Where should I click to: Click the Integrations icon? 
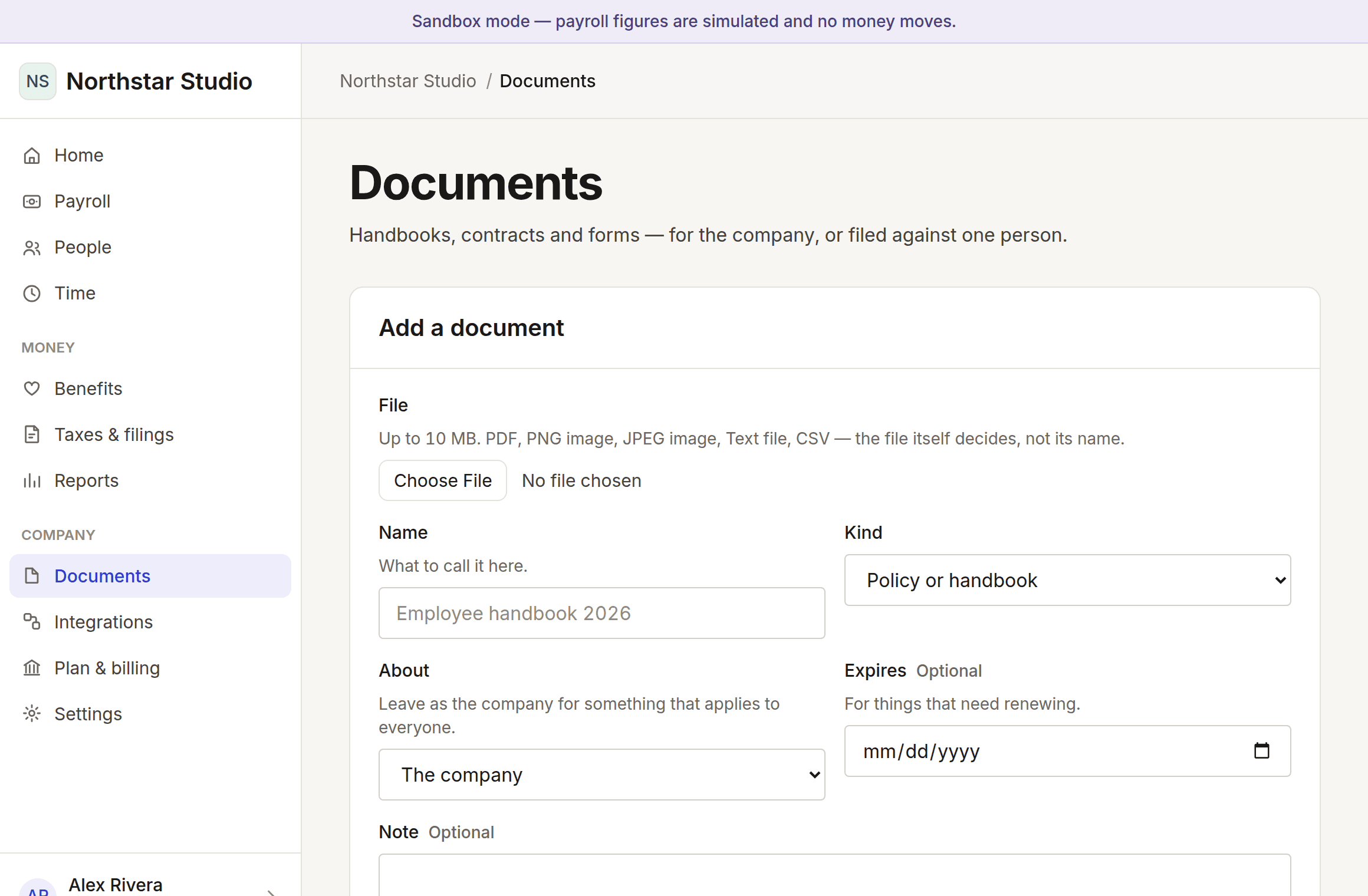pos(32,622)
